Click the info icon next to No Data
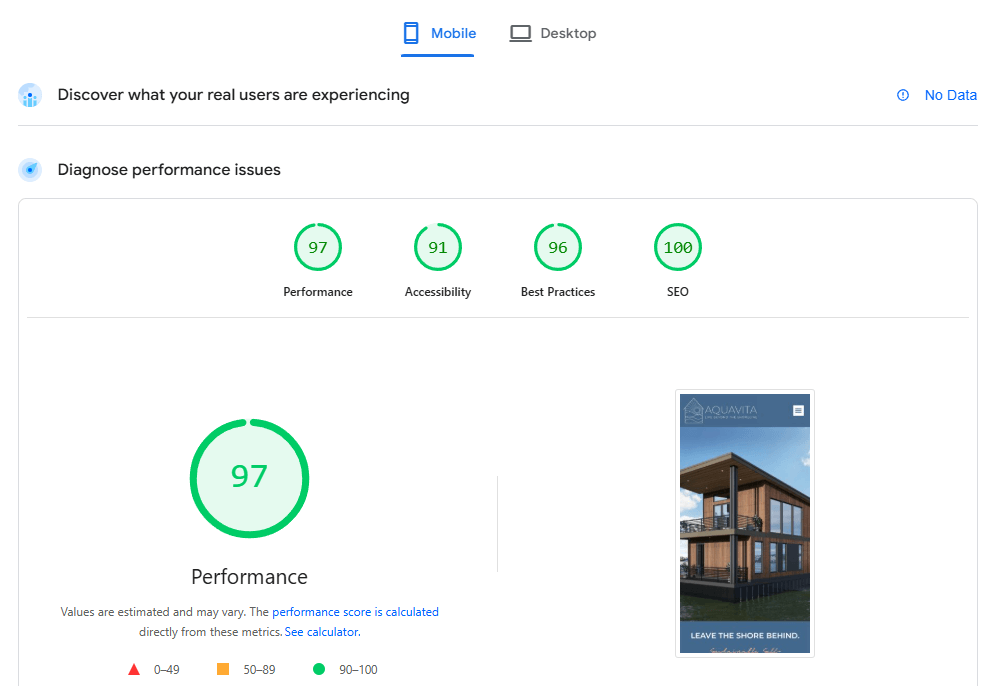 (x=903, y=95)
